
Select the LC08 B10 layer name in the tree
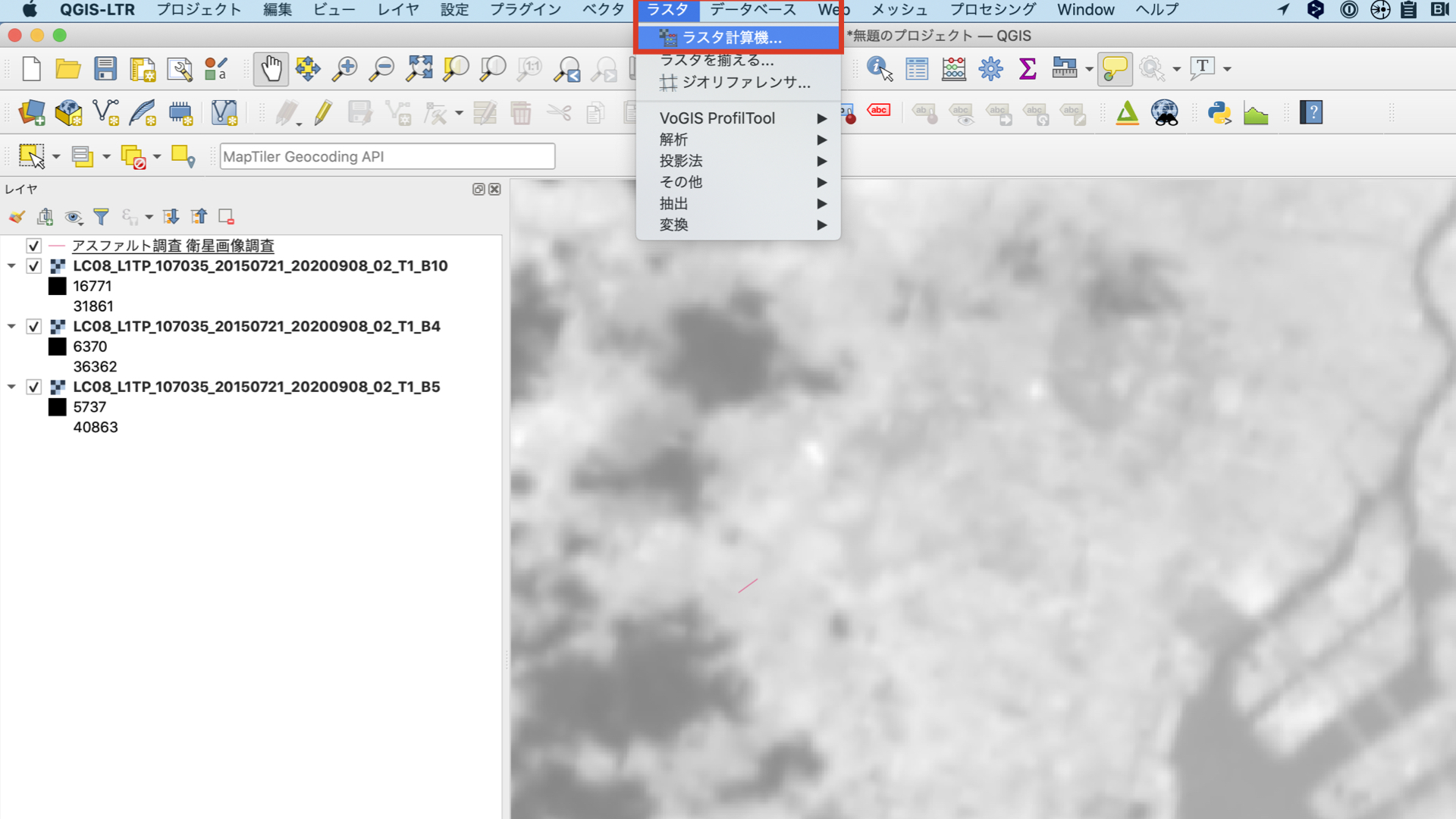coord(260,266)
